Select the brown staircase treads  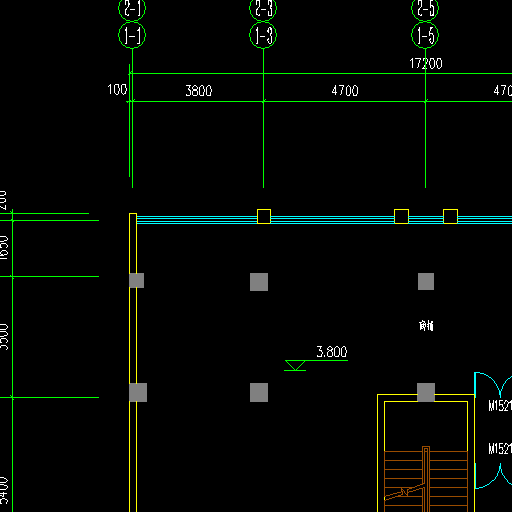[426, 480]
